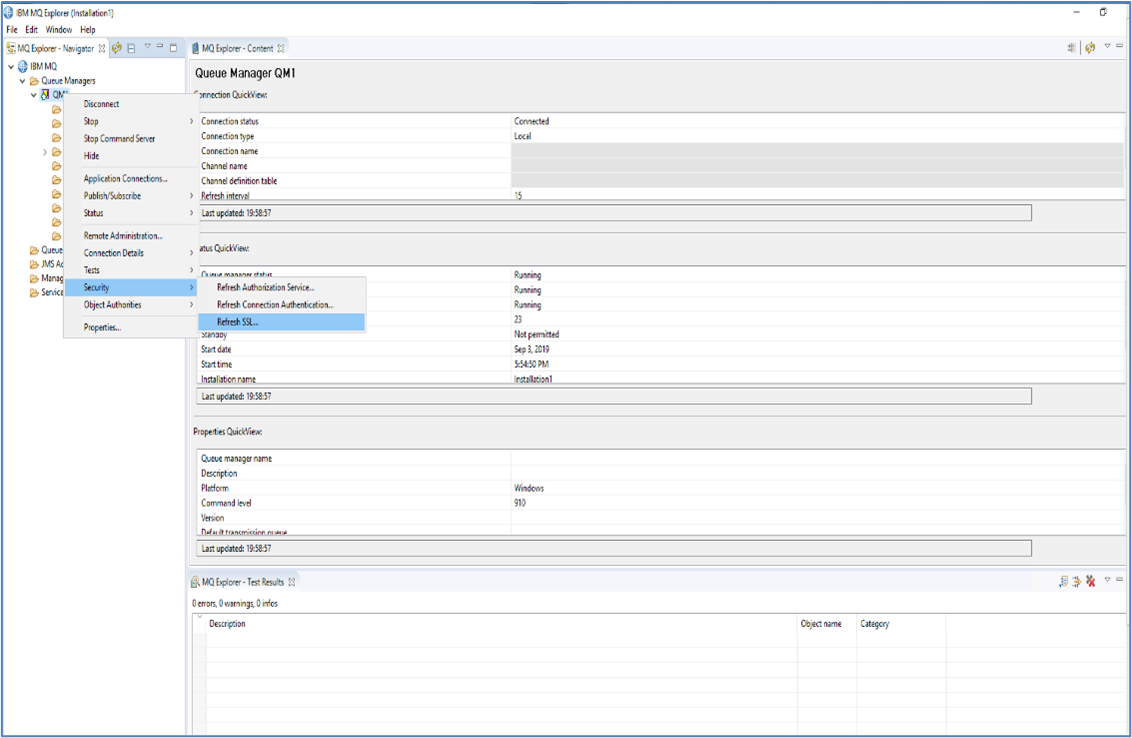Screen dimensions: 1132x738
Task: Open the Tests submenu in context menu
Action: point(131,270)
